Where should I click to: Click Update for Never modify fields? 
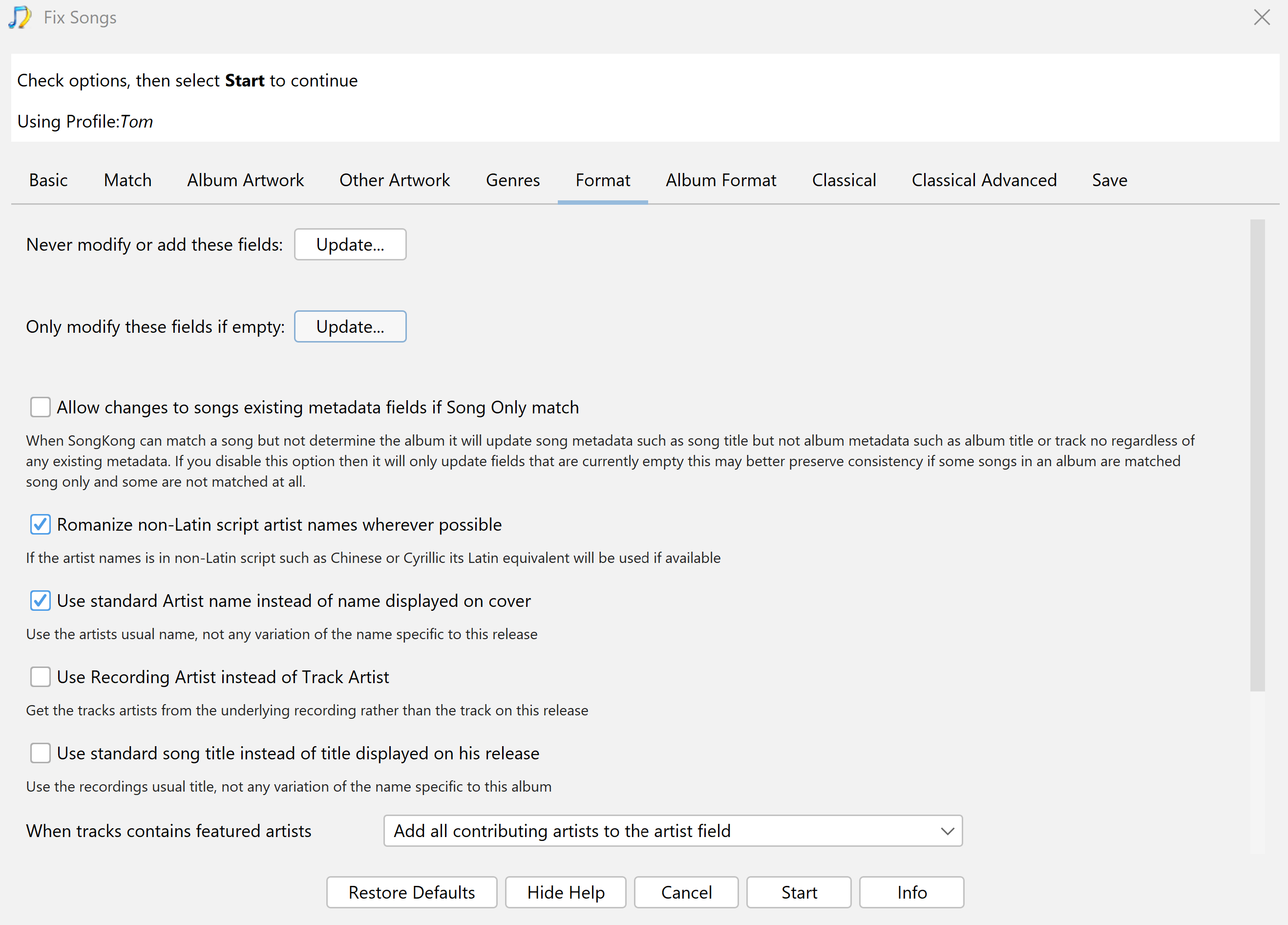[x=350, y=244]
